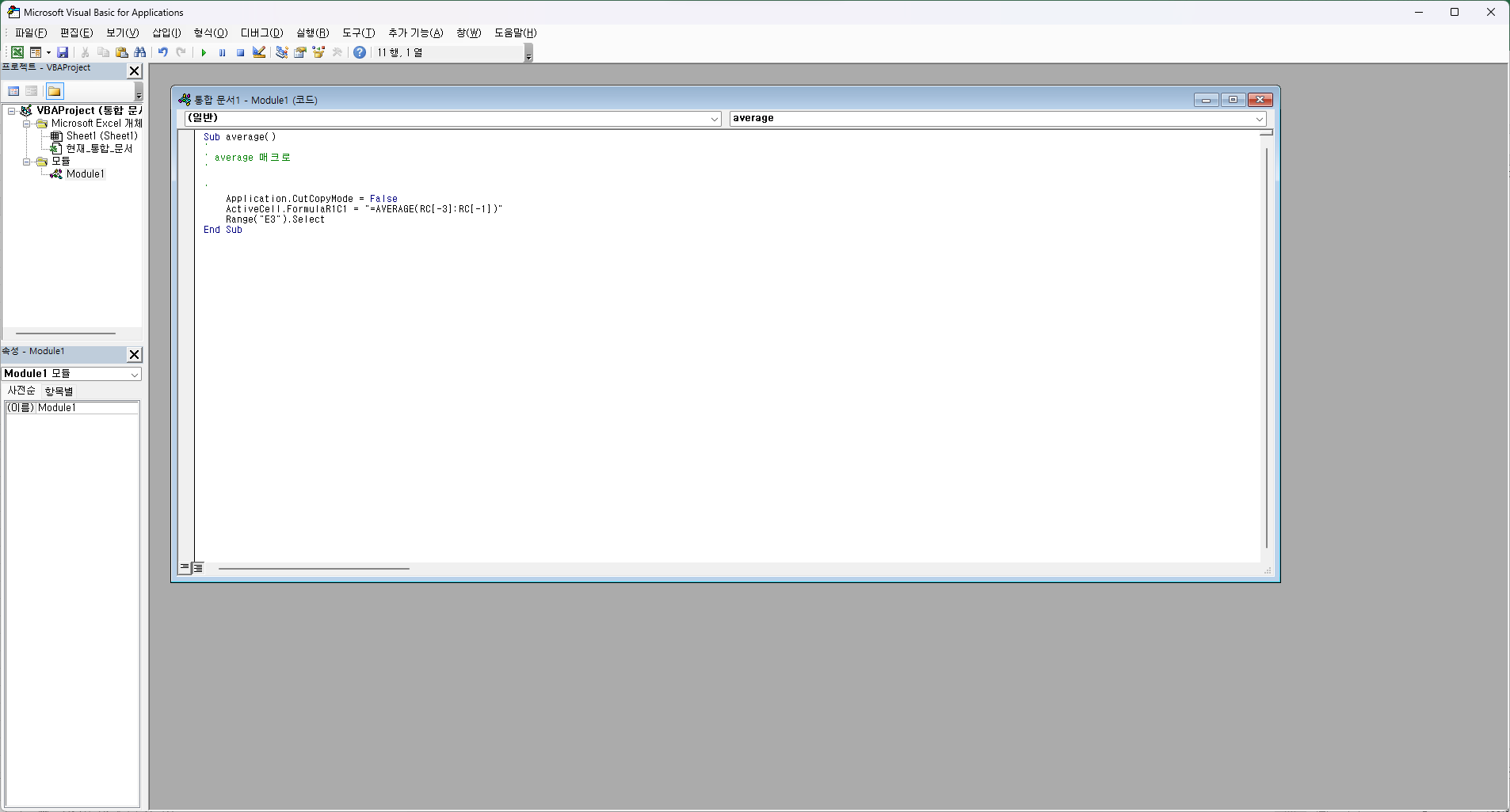Open the average procedure dropdown
This screenshot has height=812, width=1510.
(x=1259, y=119)
